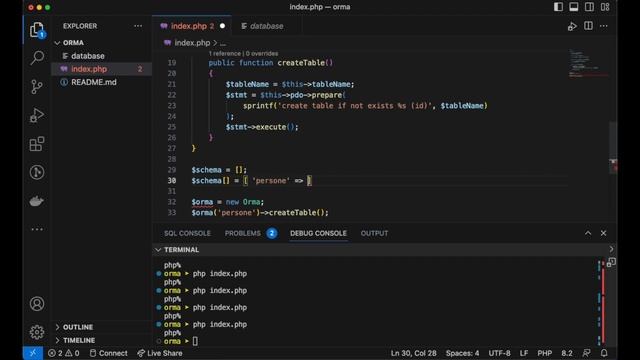Click line number 29 in gutter
Viewport: 640px width, 360px height.
[171, 170]
